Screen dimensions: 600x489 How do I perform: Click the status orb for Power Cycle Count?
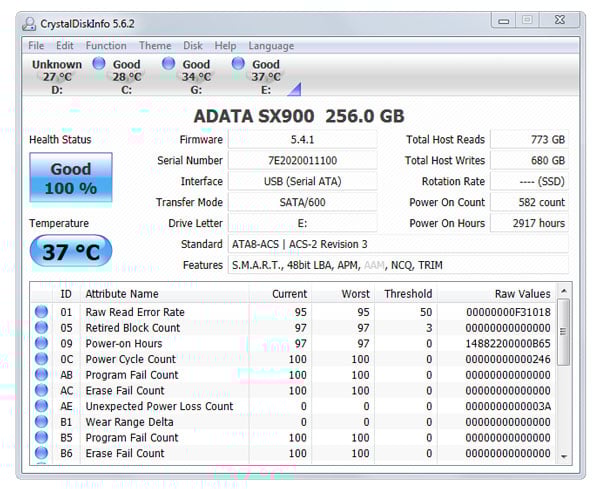point(41,359)
